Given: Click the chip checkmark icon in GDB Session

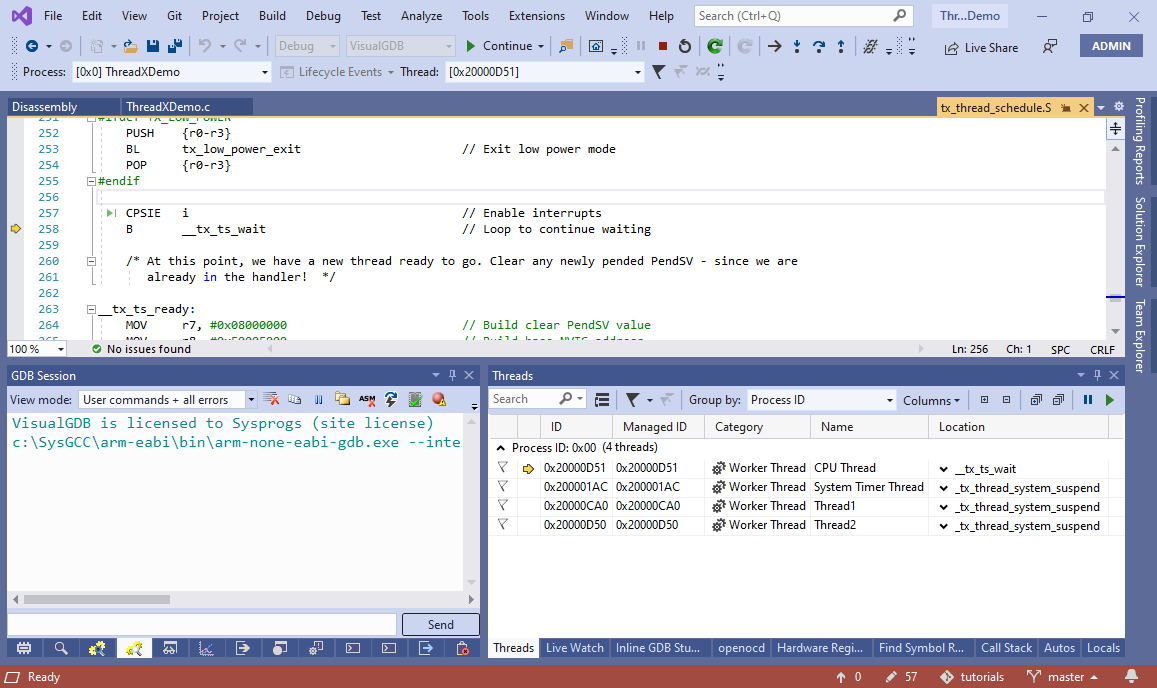Looking at the screenshot, I should (x=415, y=399).
